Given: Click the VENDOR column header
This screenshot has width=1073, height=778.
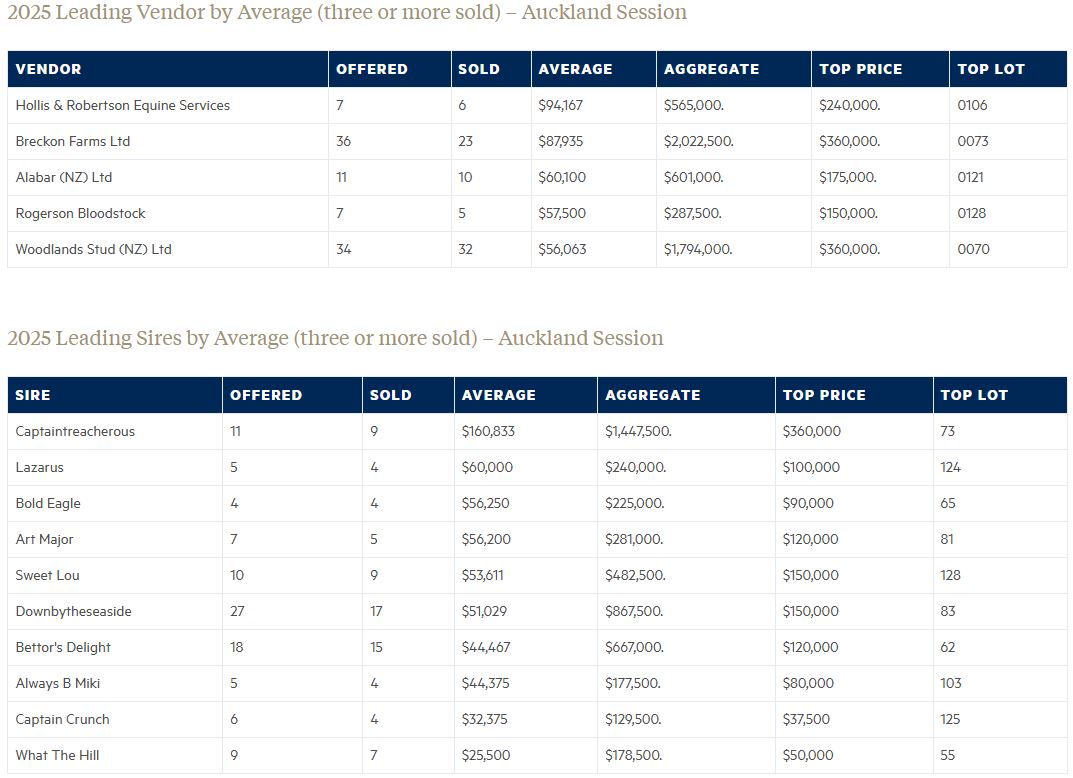Looking at the screenshot, I should pos(49,69).
